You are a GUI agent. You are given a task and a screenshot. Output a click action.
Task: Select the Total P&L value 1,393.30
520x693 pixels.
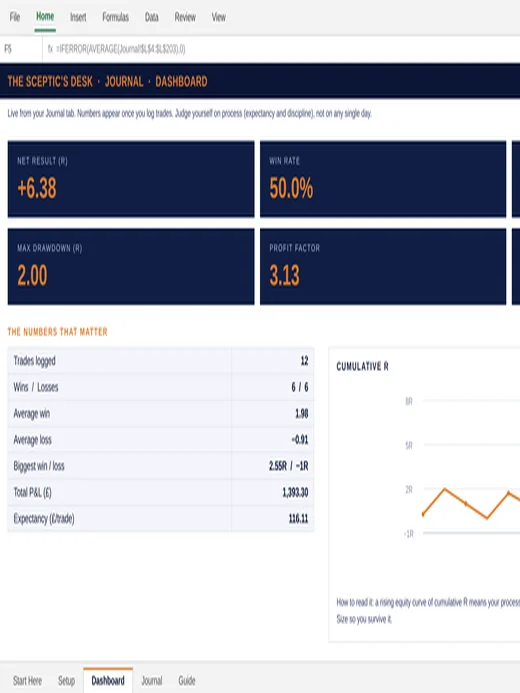(295, 492)
